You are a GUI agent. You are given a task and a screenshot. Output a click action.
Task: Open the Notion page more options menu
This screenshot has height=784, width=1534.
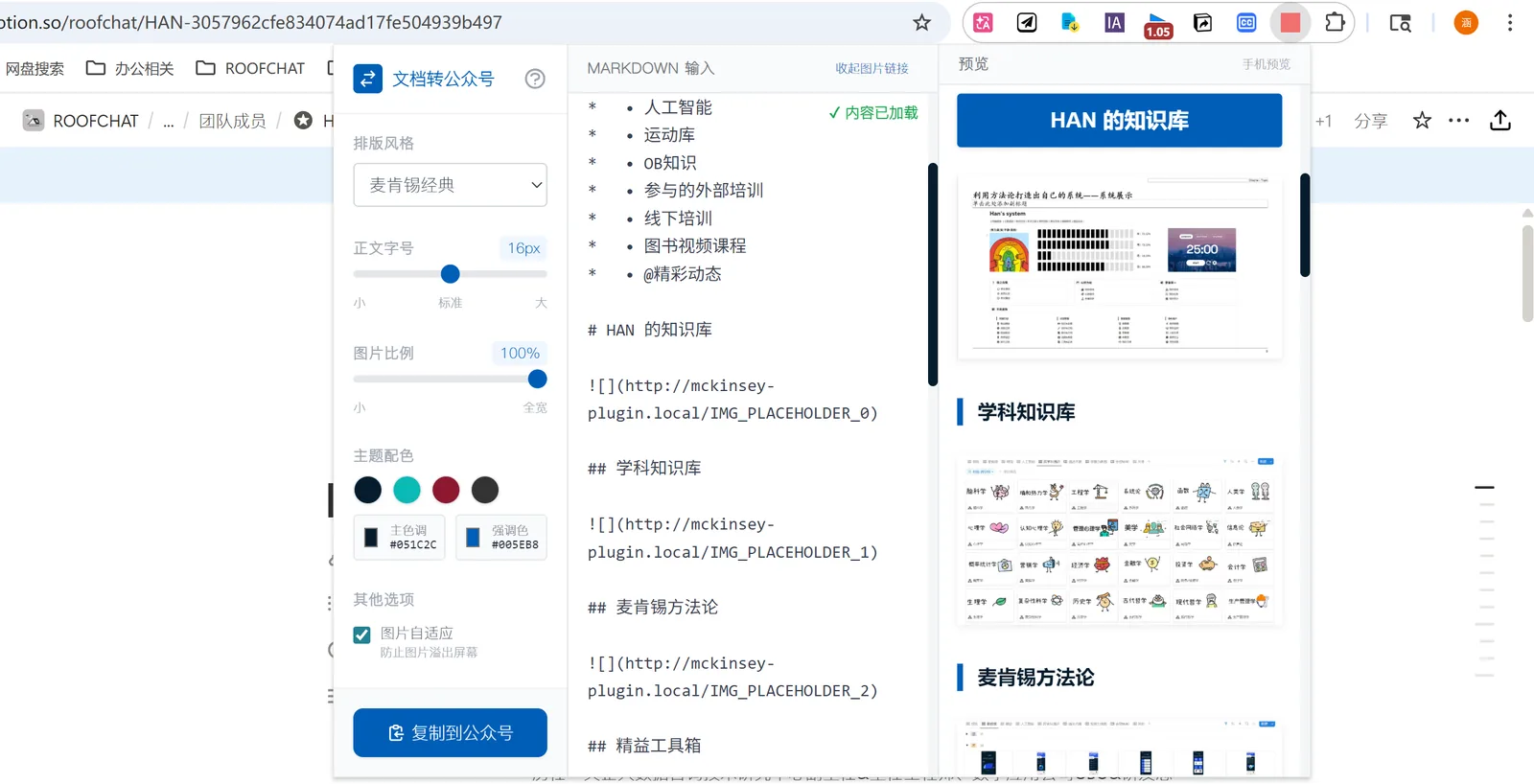(x=1459, y=120)
